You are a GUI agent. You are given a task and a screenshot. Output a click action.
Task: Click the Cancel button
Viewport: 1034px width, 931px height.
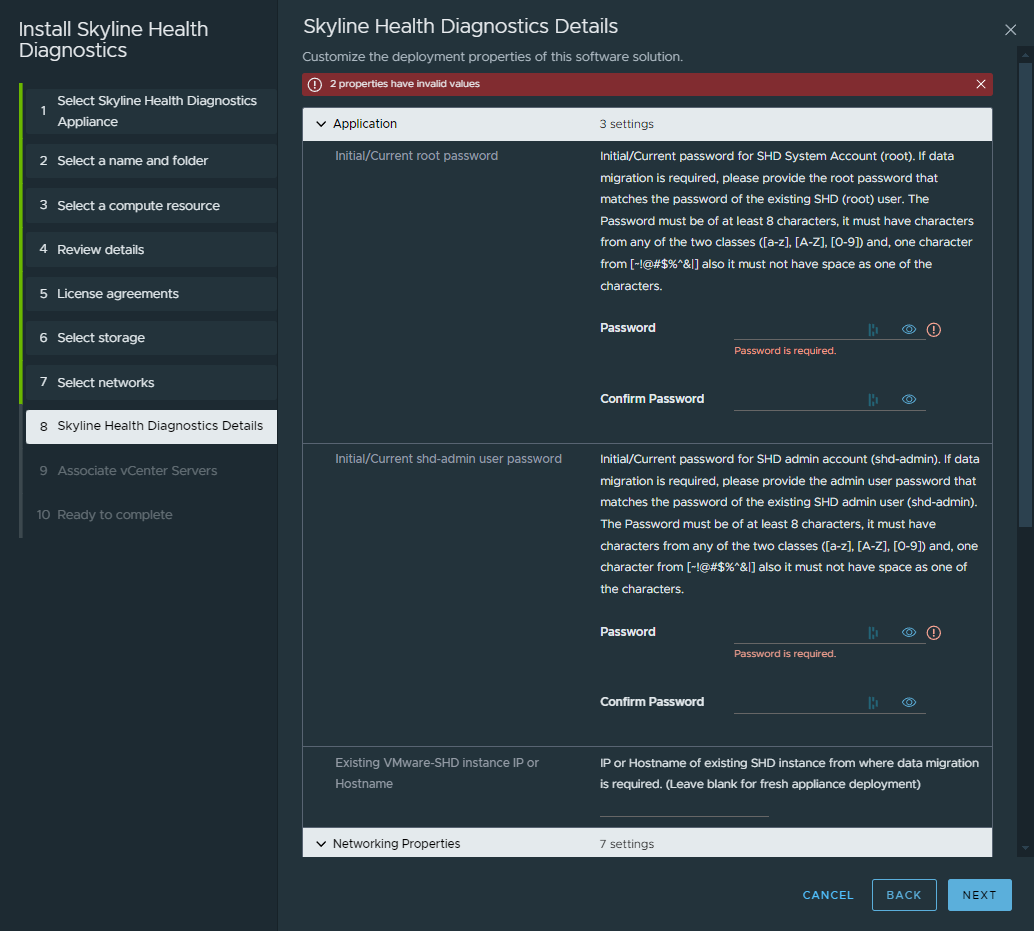pyautogui.click(x=828, y=895)
